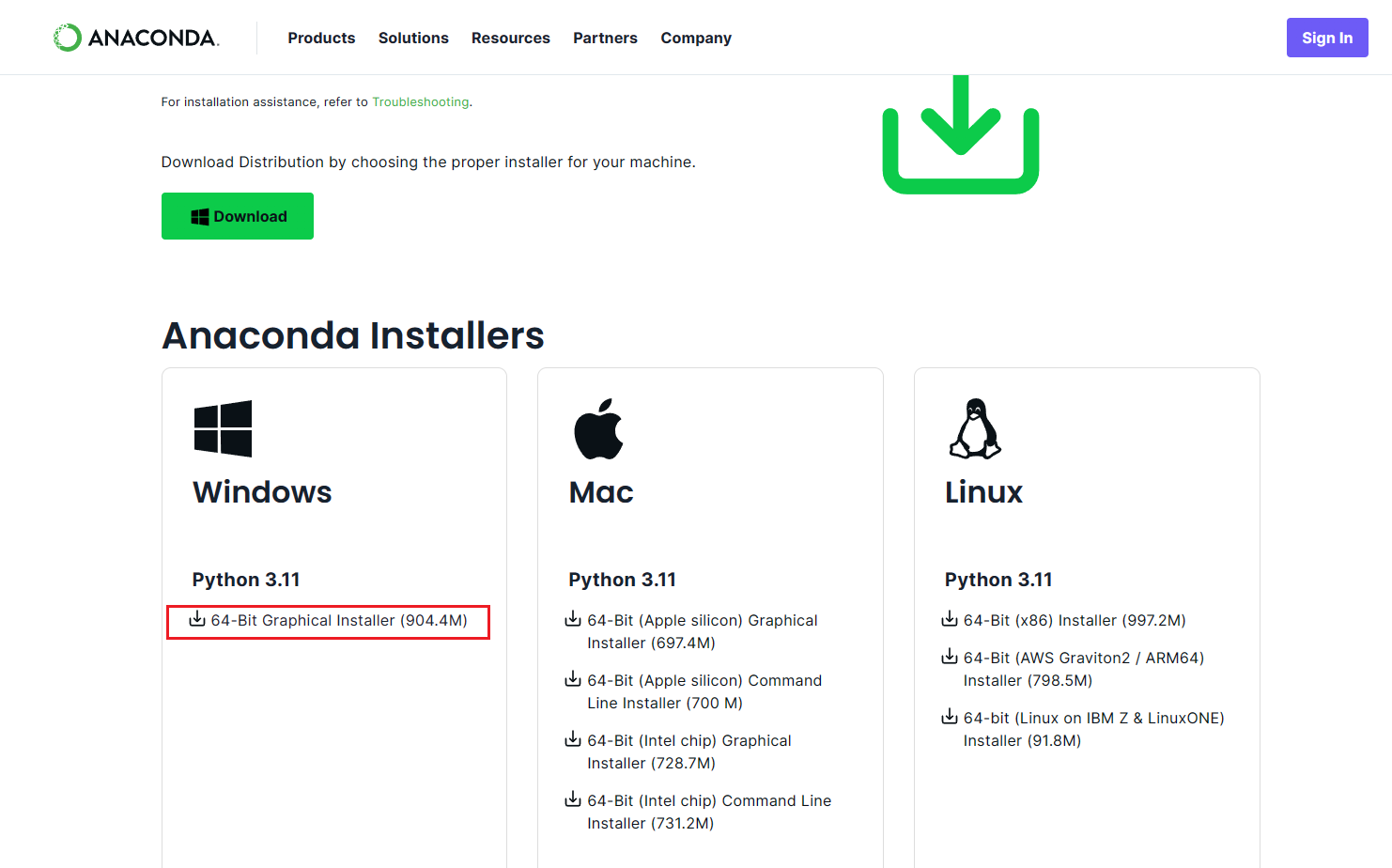Click the green Download button
The height and width of the screenshot is (868, 1392).
click(238, 216)
